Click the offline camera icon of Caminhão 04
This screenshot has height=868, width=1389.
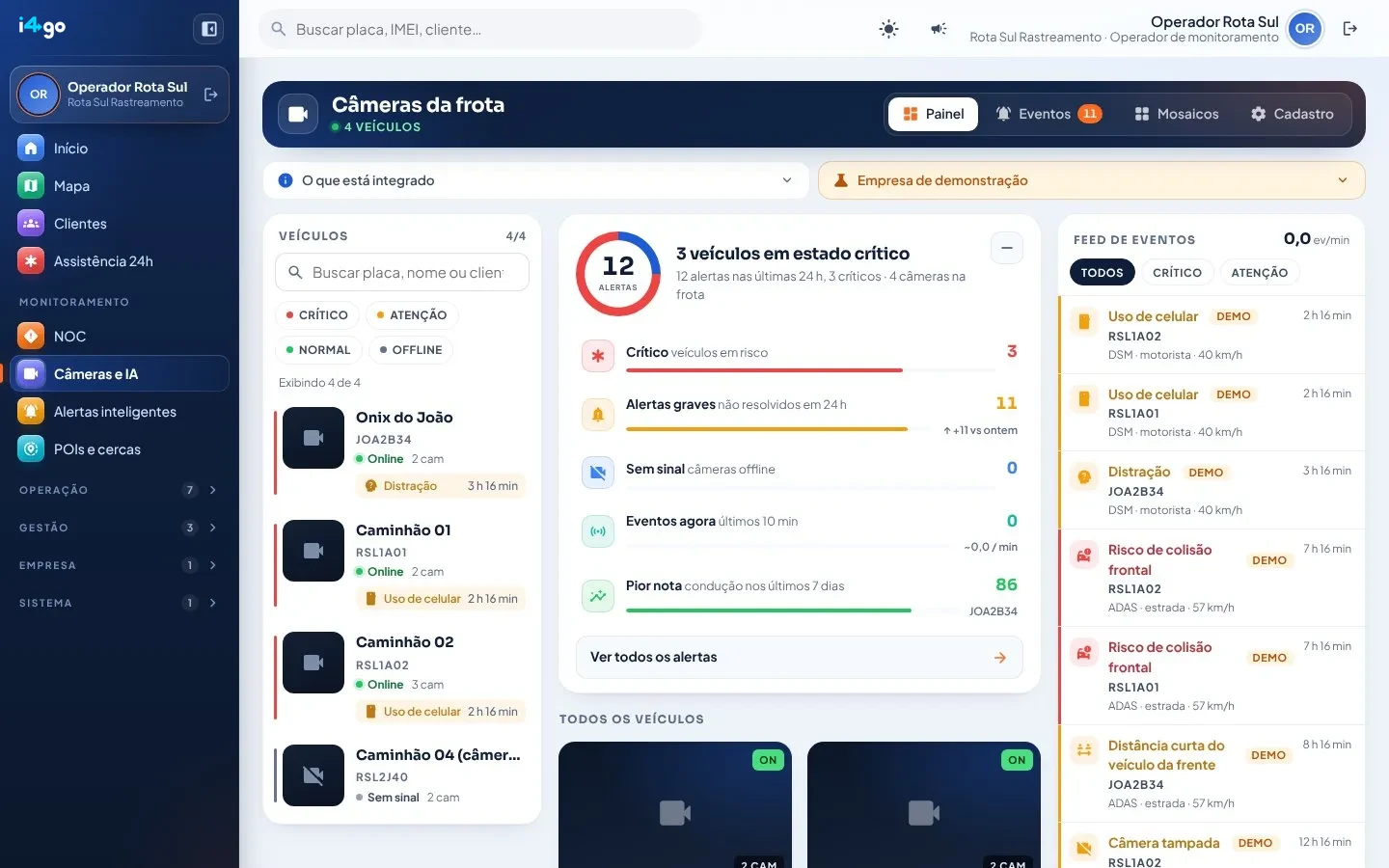313,775
